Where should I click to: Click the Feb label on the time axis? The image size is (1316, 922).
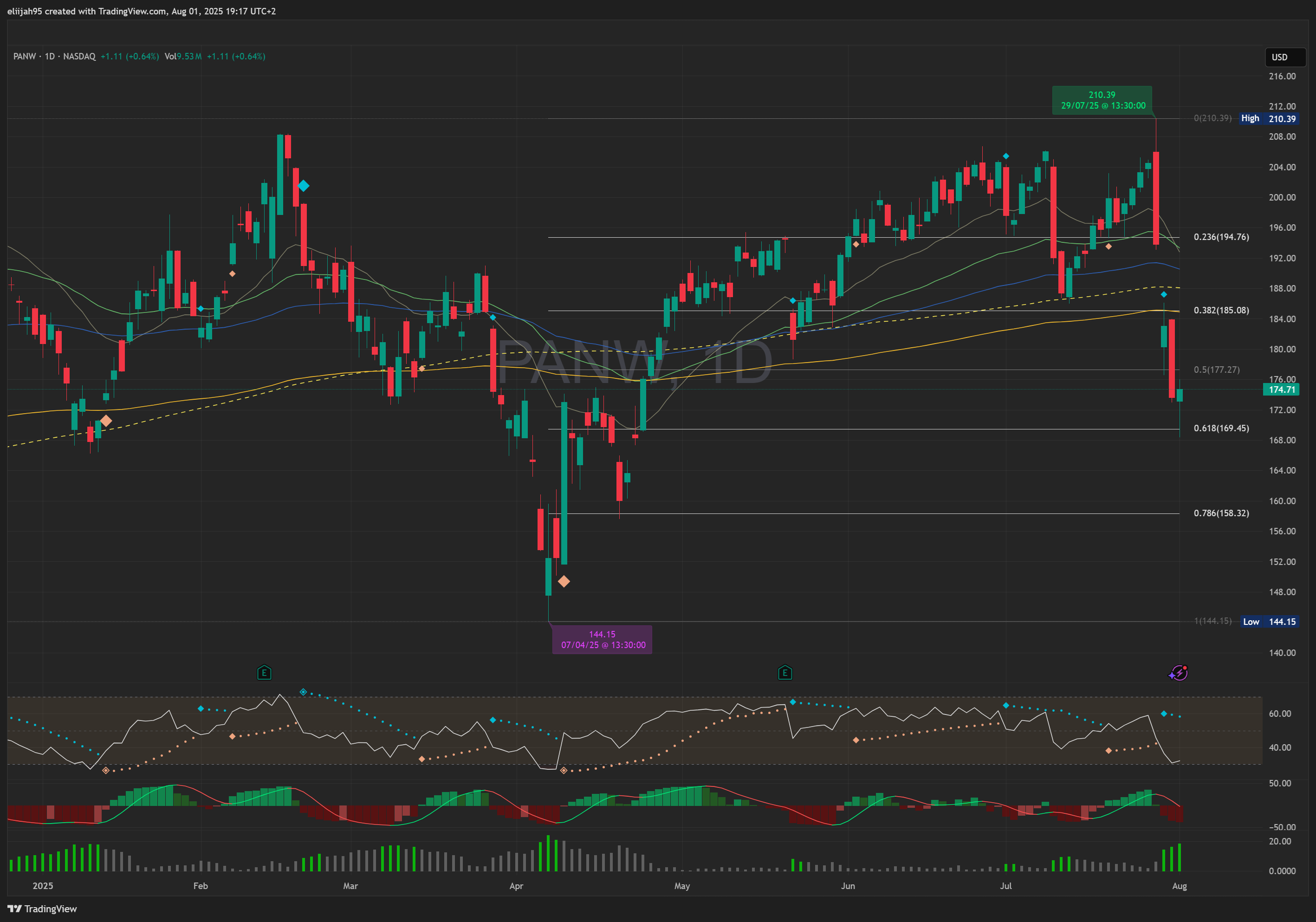201,886
